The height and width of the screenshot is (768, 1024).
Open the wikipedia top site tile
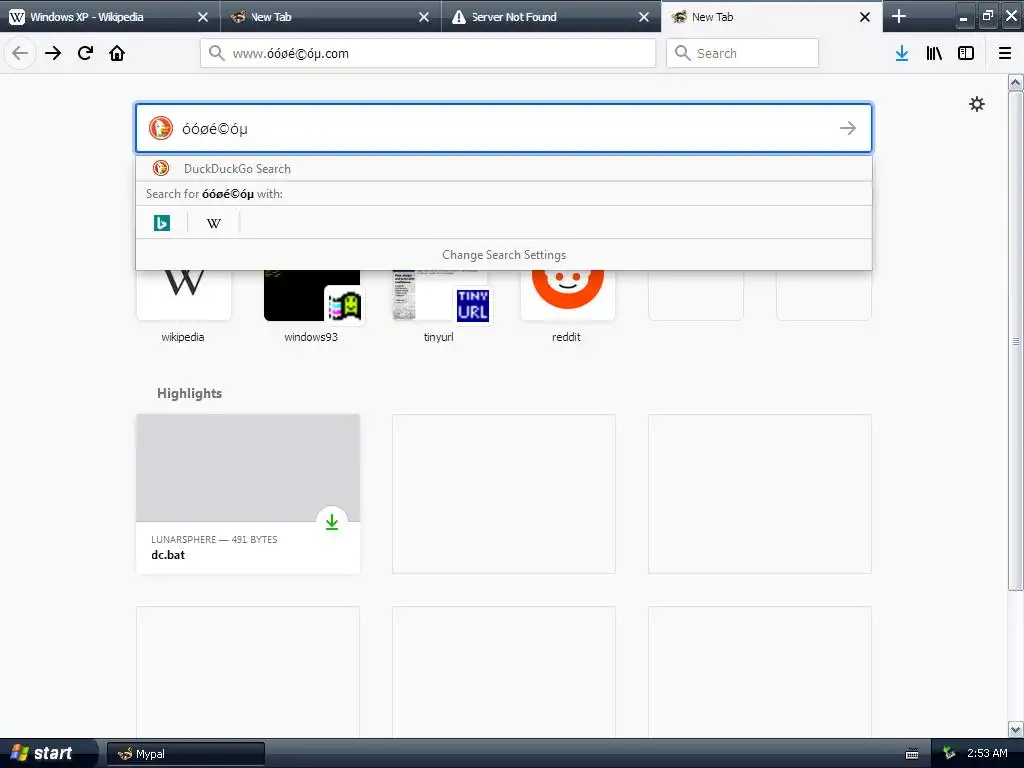pyautogui.click(x=184, y=307)
